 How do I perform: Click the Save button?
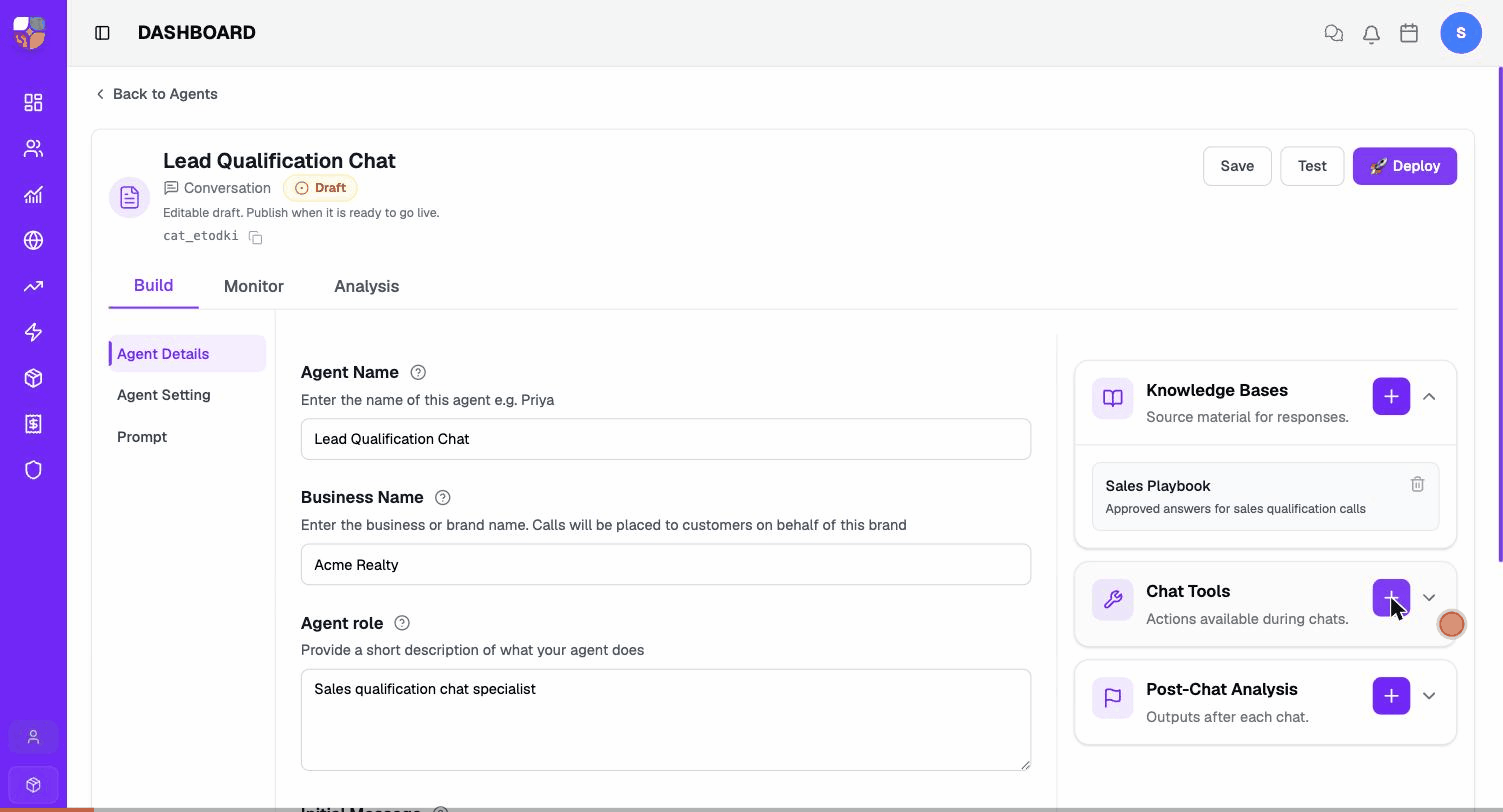(1237, 166)
